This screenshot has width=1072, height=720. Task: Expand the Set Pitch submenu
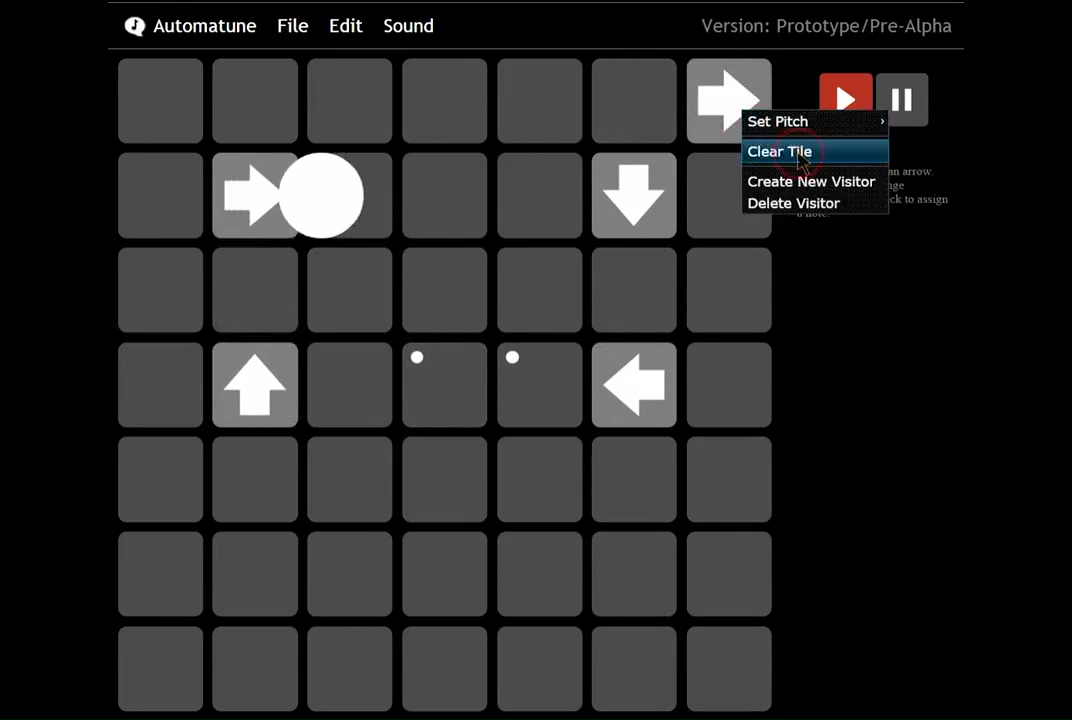click(x=778, y=122)
